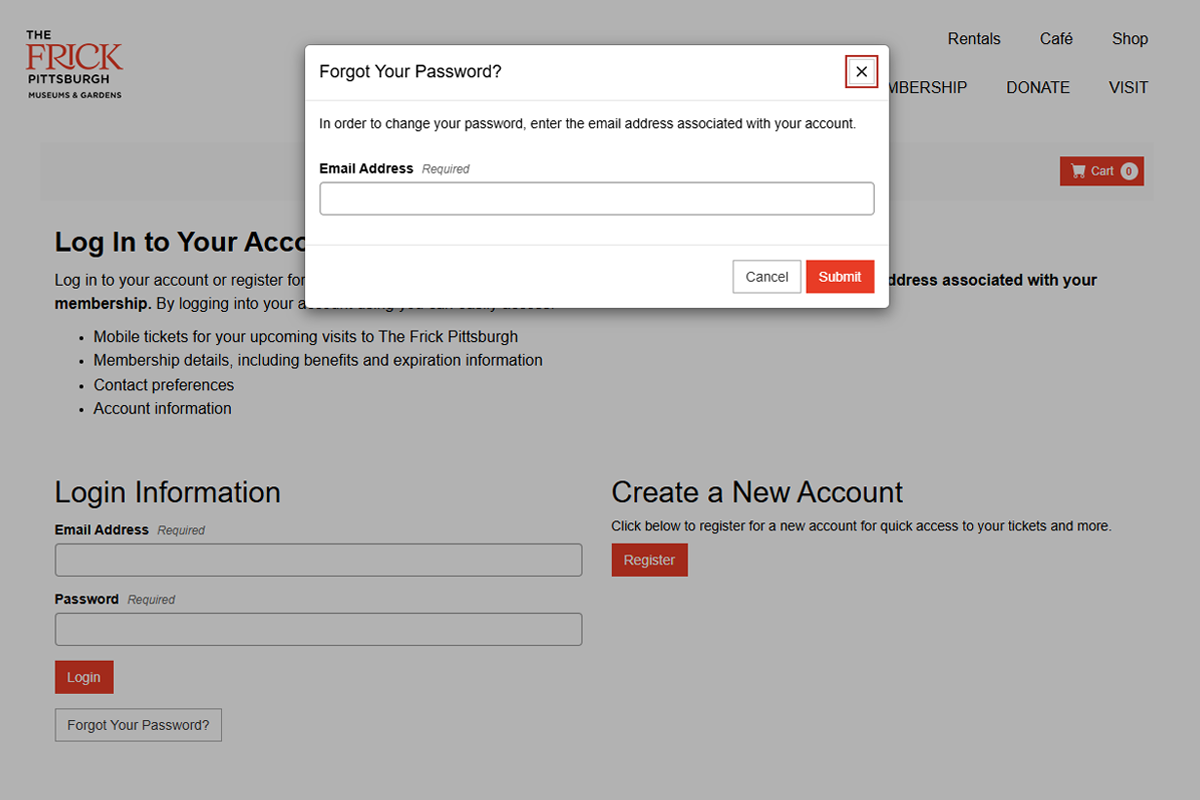Click the cart item count badge
Viewport: 1200px width, 800px height.
point(1129,171)
